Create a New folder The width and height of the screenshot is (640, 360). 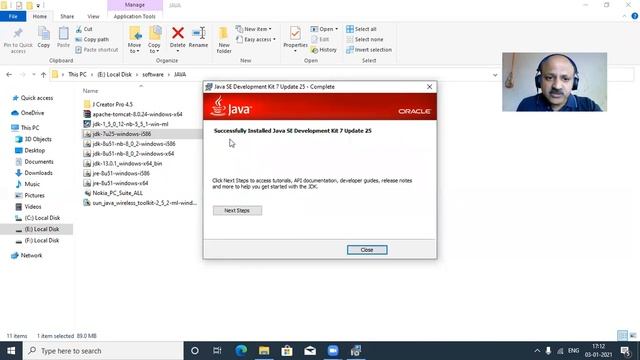(224, 40)
